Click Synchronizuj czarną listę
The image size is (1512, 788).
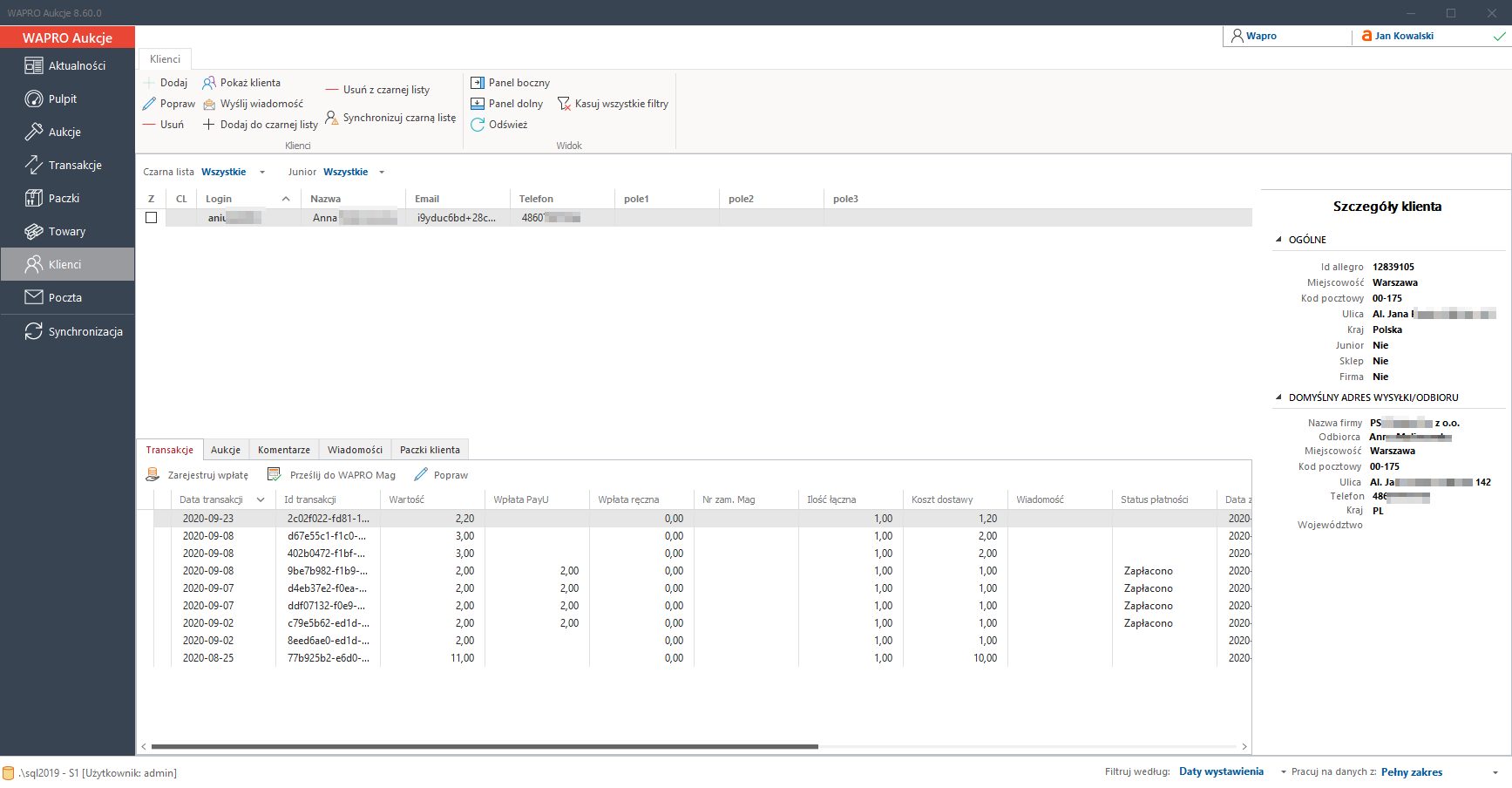pos(390,118)
